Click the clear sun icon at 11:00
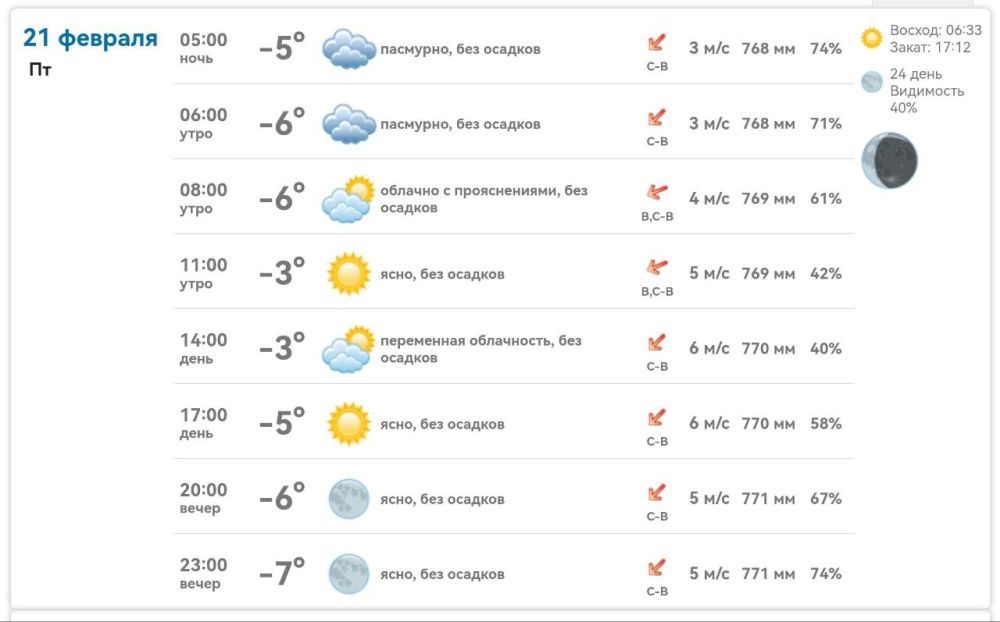Viewport: 1000px width, 622px height. click(x=349, y=274)
